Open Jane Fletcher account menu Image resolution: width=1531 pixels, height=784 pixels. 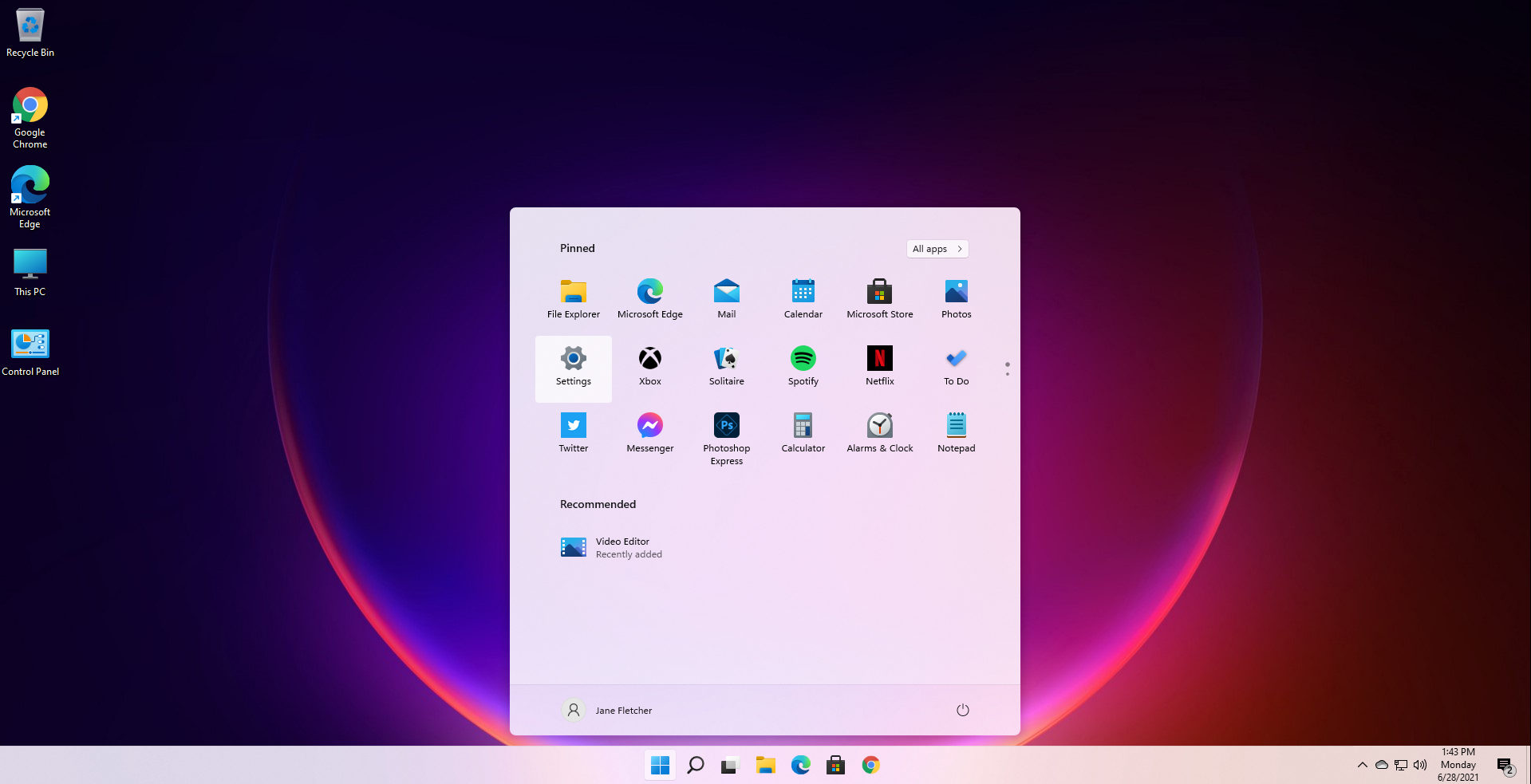pos(607,710)
